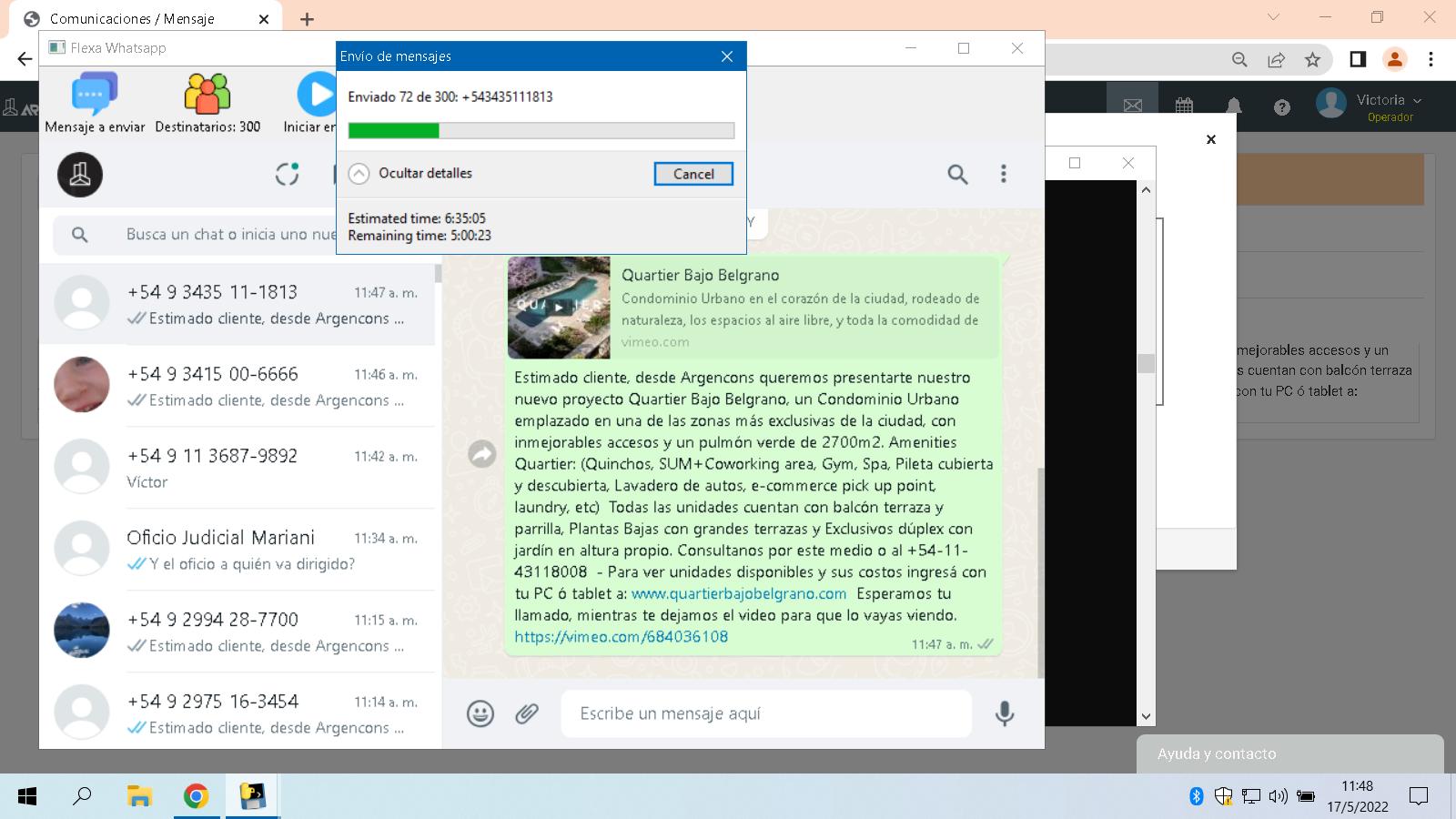This screenshot has height=819, width=1456.
Task: Go back with the browser arrow
Action: coord(25,59)
